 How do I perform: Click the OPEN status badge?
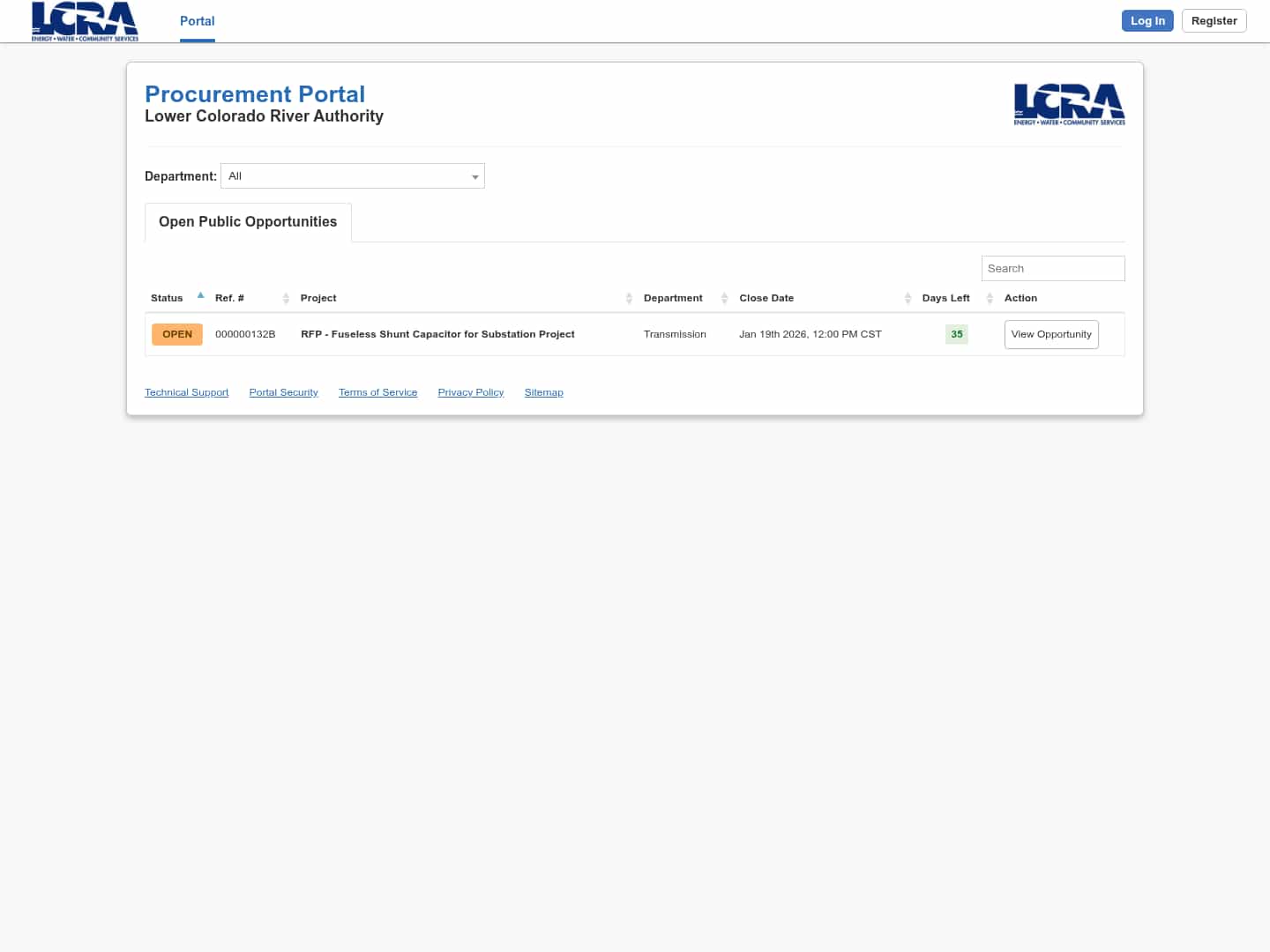pyautogui.click(x=176, y=334)
